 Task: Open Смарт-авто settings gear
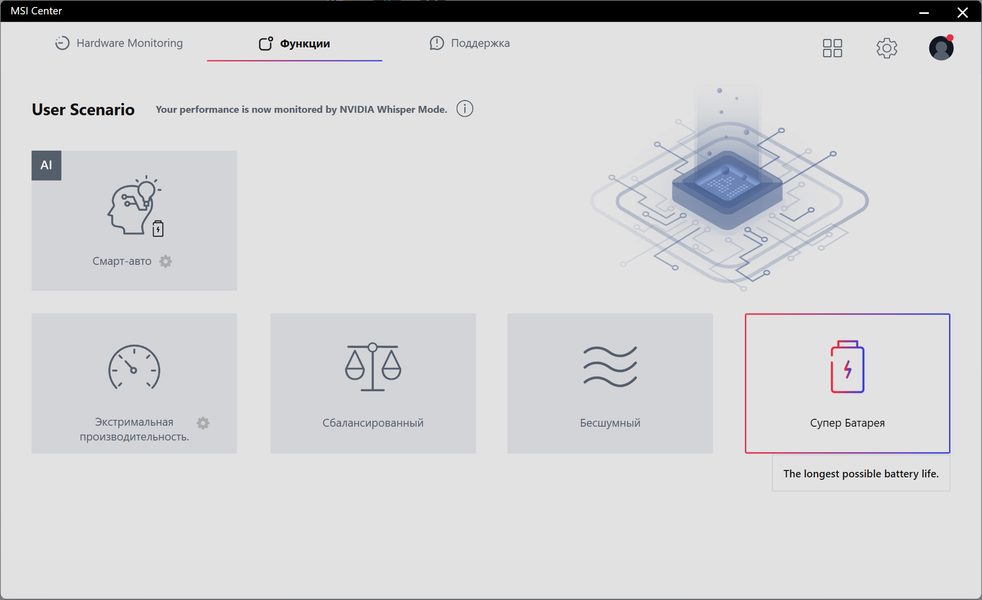click(x=165, y=261)
